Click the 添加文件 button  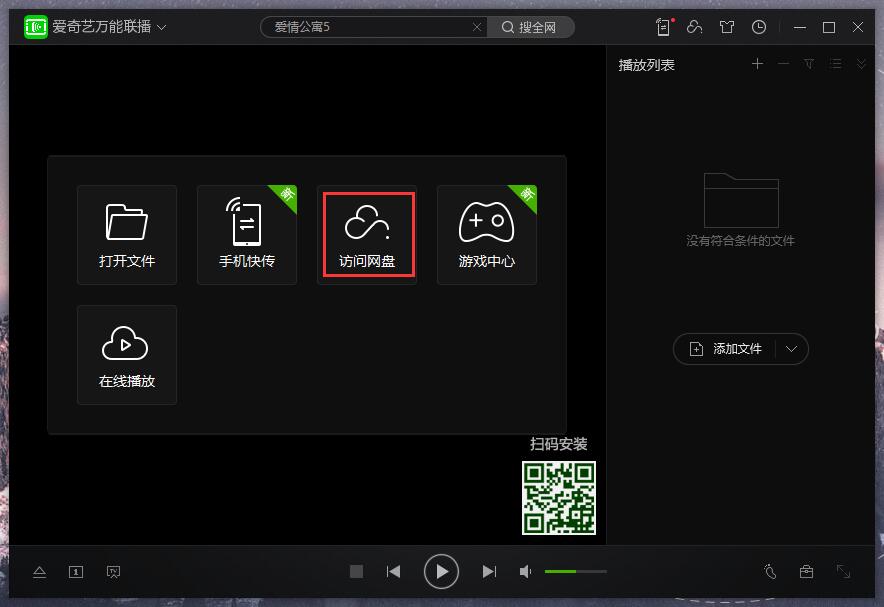pos(727,349)
